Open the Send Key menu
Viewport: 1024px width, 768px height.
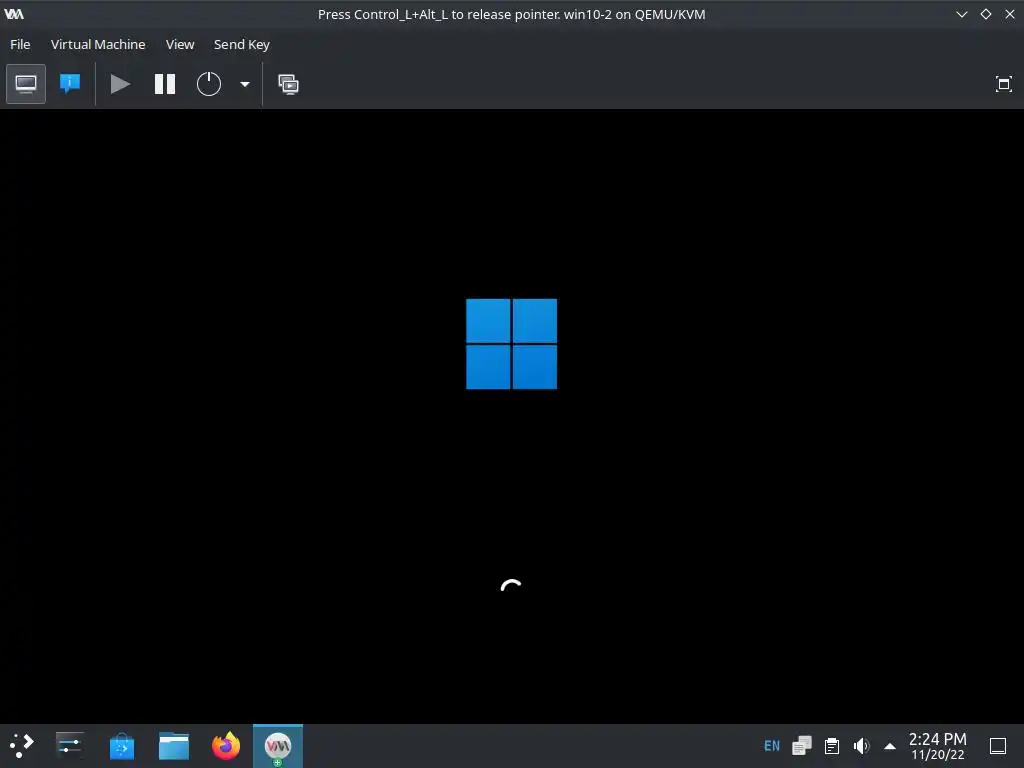click(x=242, y=44)
